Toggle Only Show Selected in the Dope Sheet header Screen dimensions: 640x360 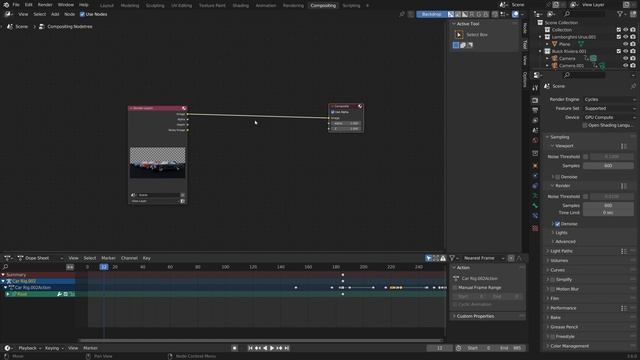coord(428,258)
